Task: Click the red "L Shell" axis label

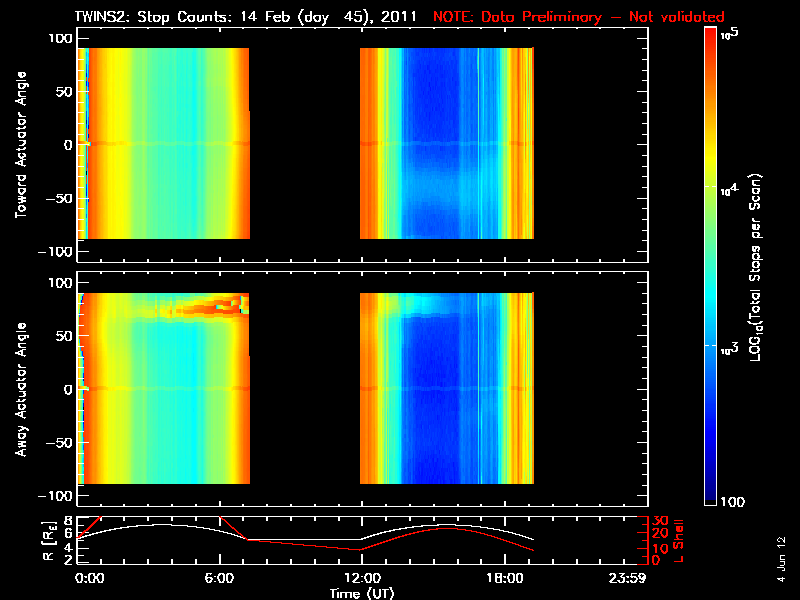Action: 678,541
